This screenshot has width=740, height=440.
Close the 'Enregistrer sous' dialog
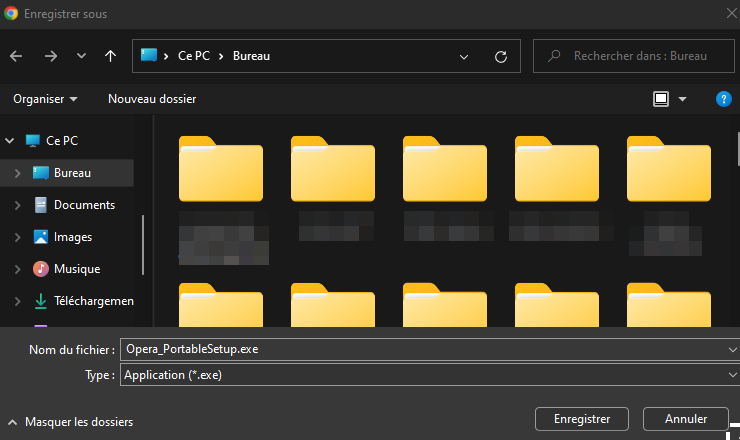pyautogui.click(x=732, y=13)
